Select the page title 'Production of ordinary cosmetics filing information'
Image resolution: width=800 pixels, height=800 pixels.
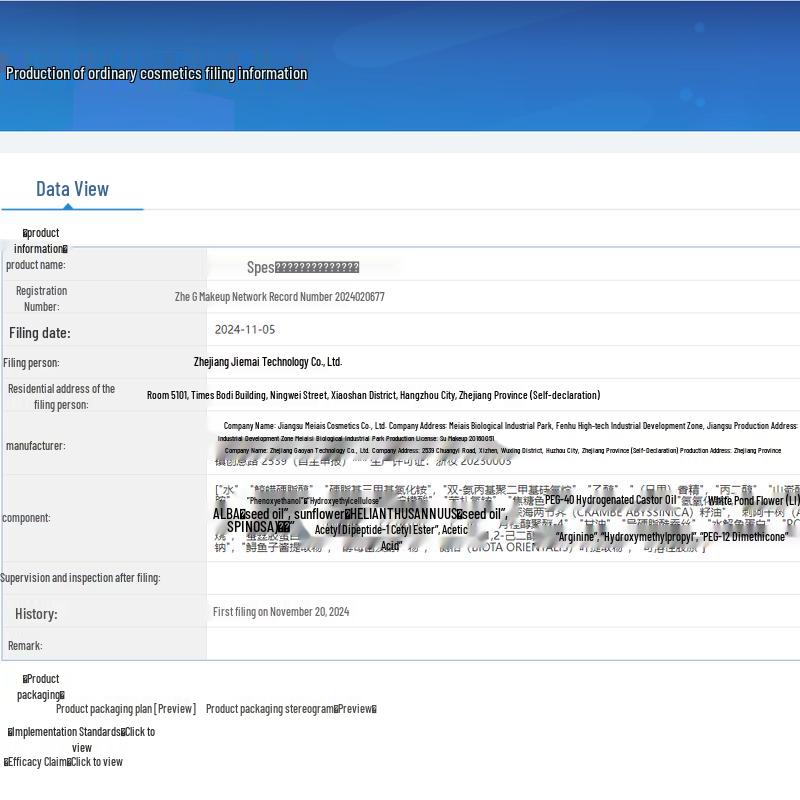tap(157, 73)
